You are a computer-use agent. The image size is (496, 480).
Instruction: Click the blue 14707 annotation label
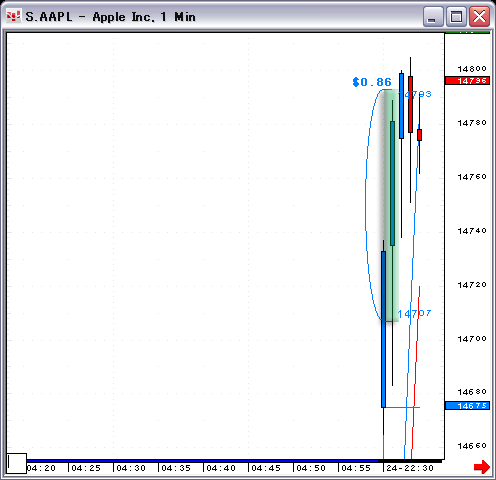pos(414,313)
